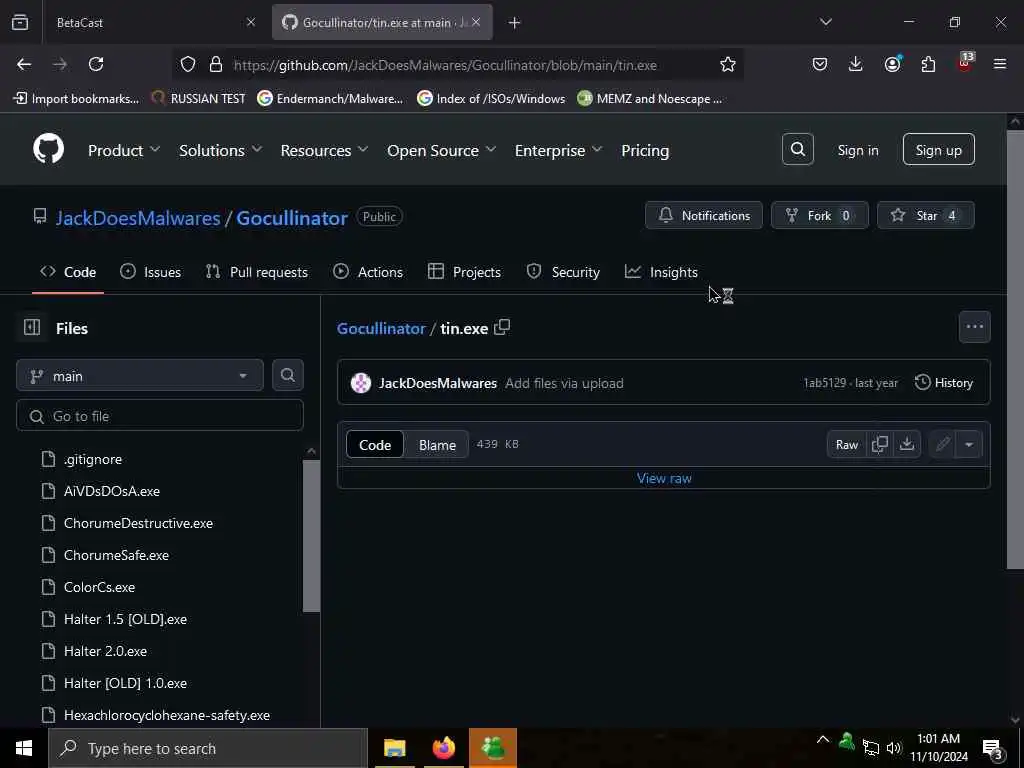Expand the Open Source menu

[x=441, y=150]
